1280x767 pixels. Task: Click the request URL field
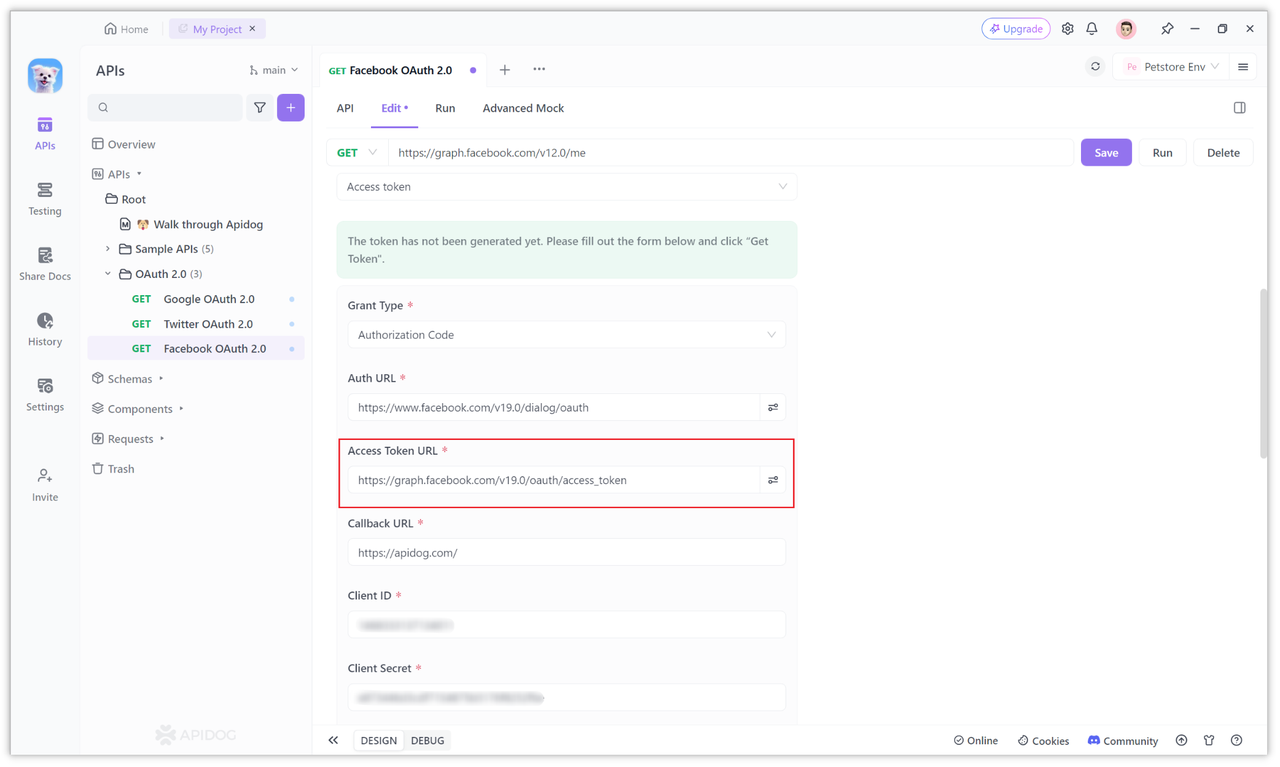[x=730, y=153]
